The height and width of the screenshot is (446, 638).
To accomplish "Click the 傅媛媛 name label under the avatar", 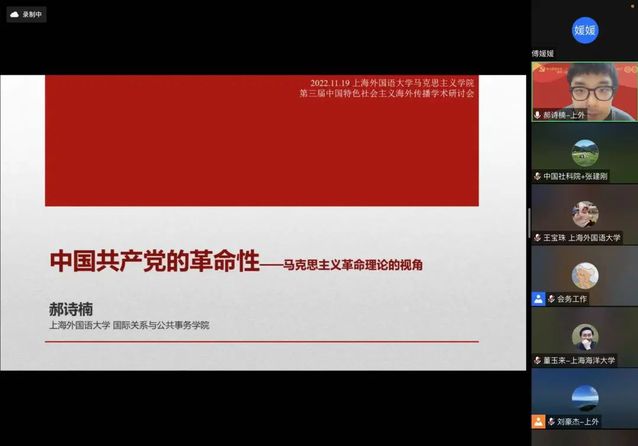I will [x=546, y=53].
